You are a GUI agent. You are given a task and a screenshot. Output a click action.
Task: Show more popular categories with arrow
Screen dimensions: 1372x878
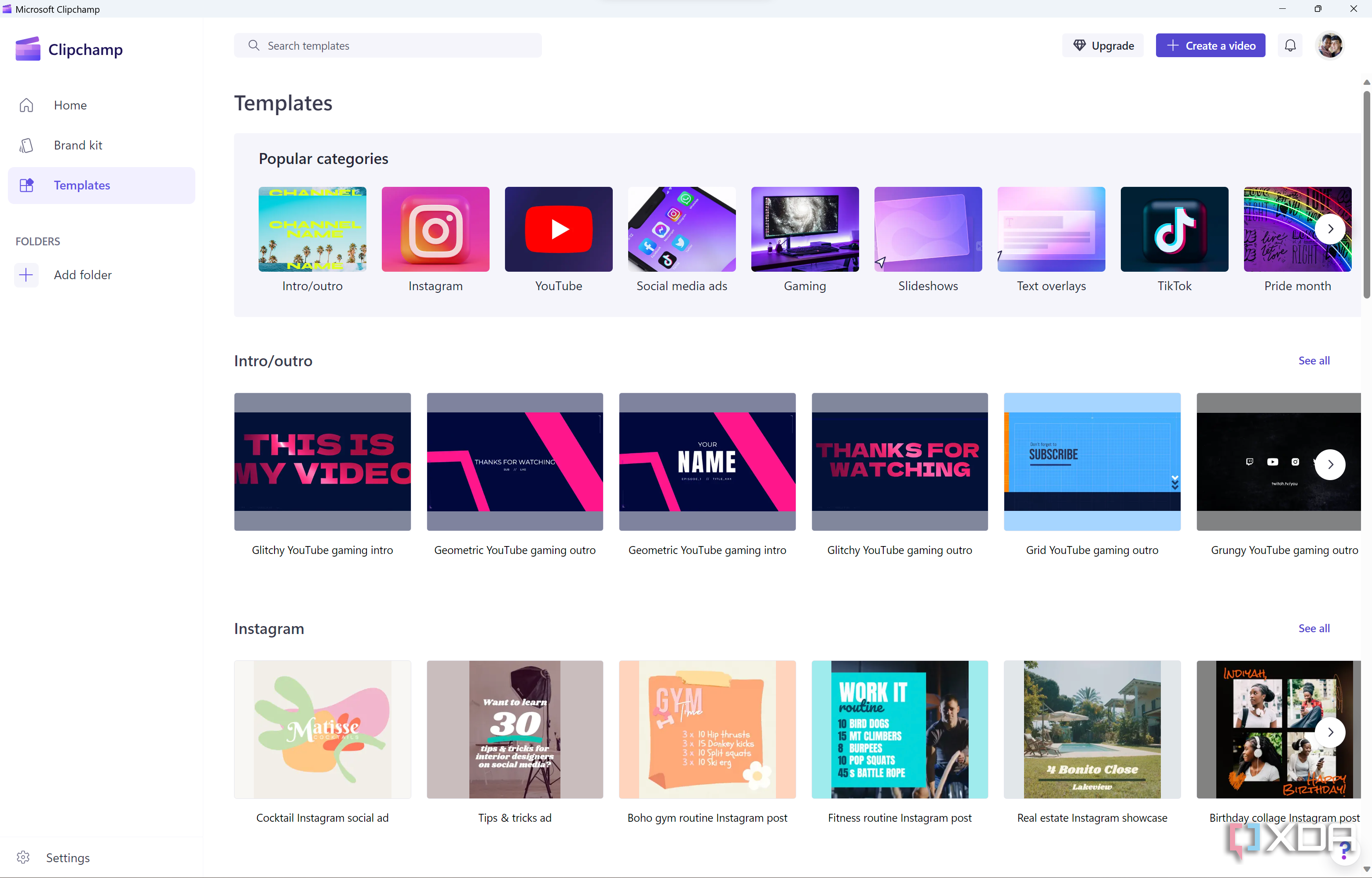coord(1330,229)
